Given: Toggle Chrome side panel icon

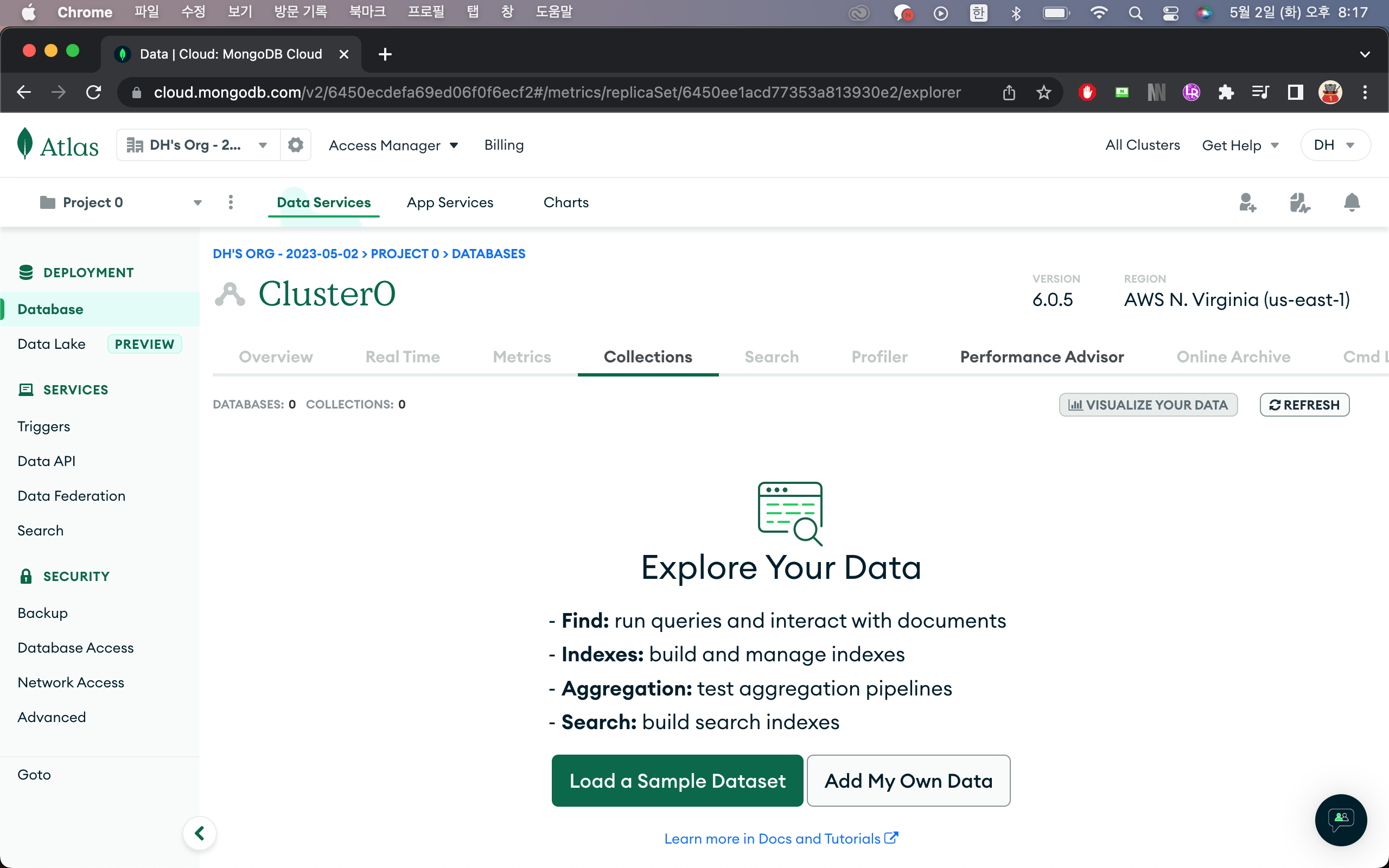Looking at the screenshot, I should tap(1296, 92).
